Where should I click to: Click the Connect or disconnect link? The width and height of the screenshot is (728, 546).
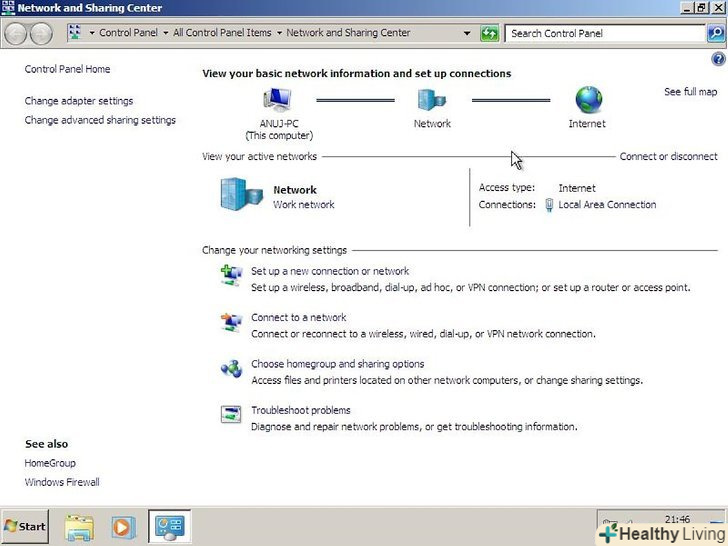pos(669,156)
